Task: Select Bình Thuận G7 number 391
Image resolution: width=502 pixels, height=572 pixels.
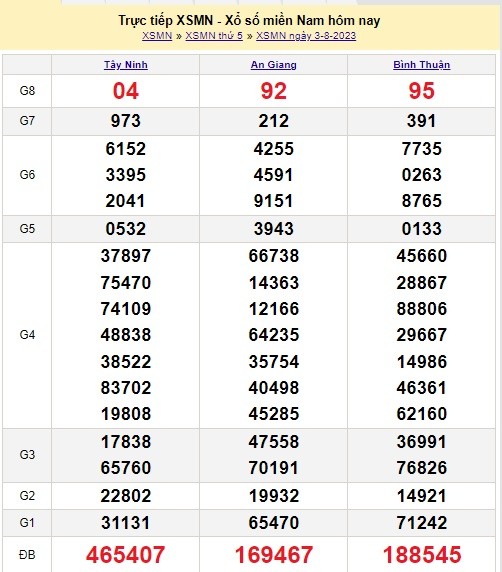Action: (x=422, y=121)
